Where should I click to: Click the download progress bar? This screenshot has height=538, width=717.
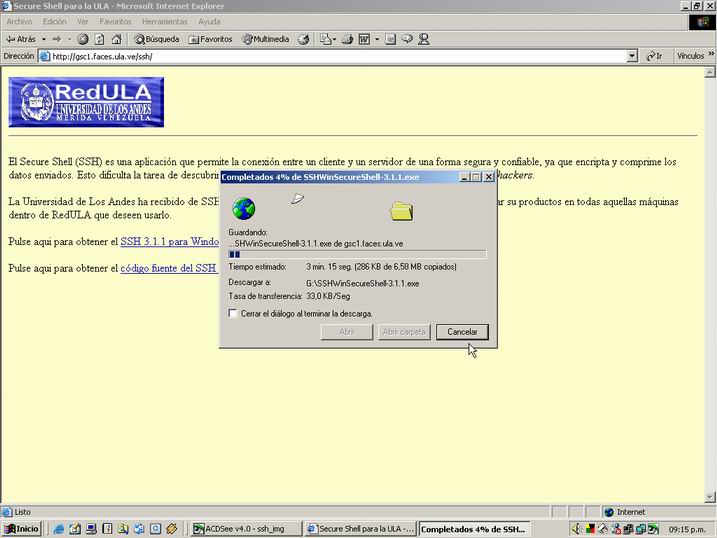coord(357,255)
